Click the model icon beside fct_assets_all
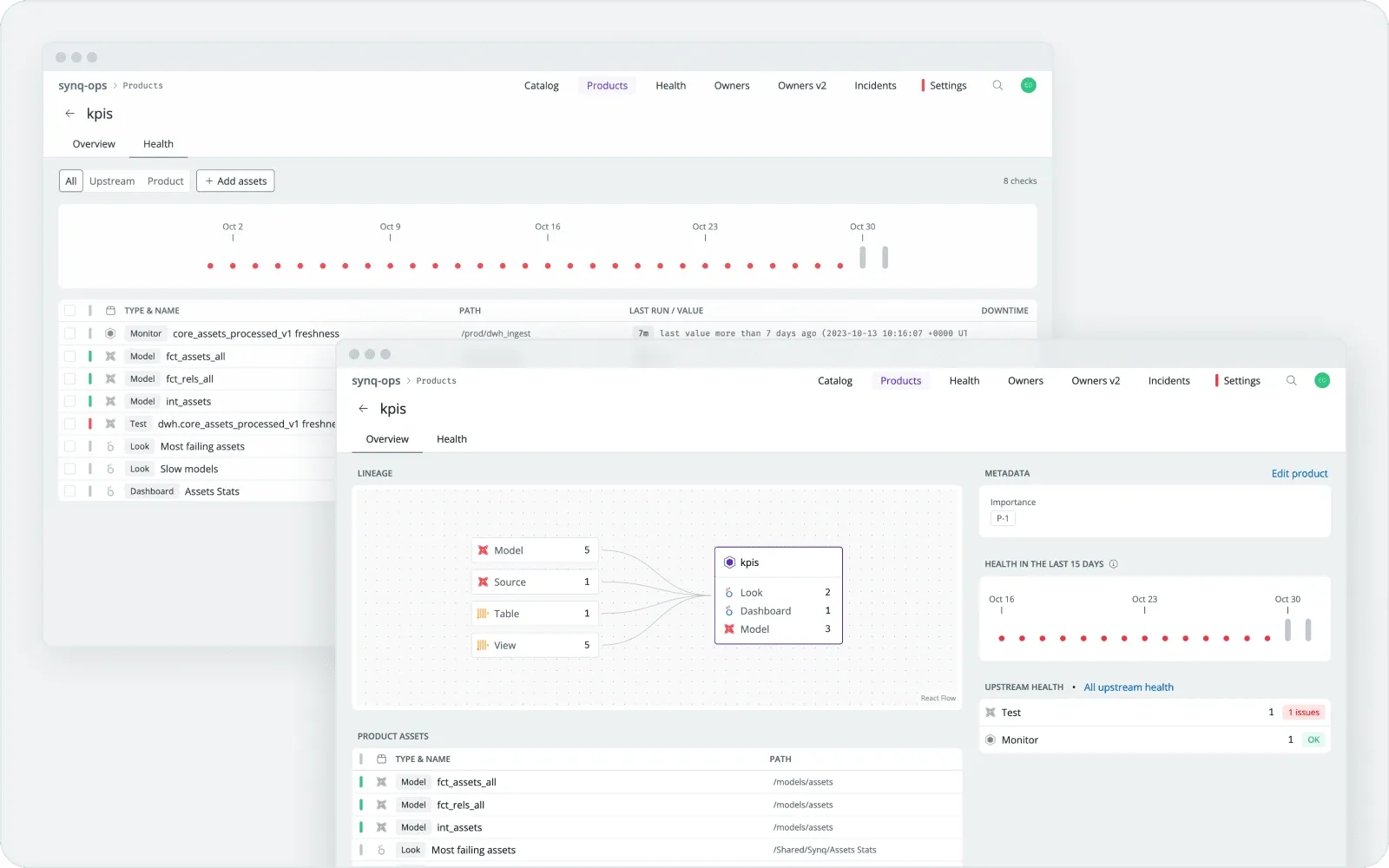Screen dimensions: 1389x868 pos(110,356)
